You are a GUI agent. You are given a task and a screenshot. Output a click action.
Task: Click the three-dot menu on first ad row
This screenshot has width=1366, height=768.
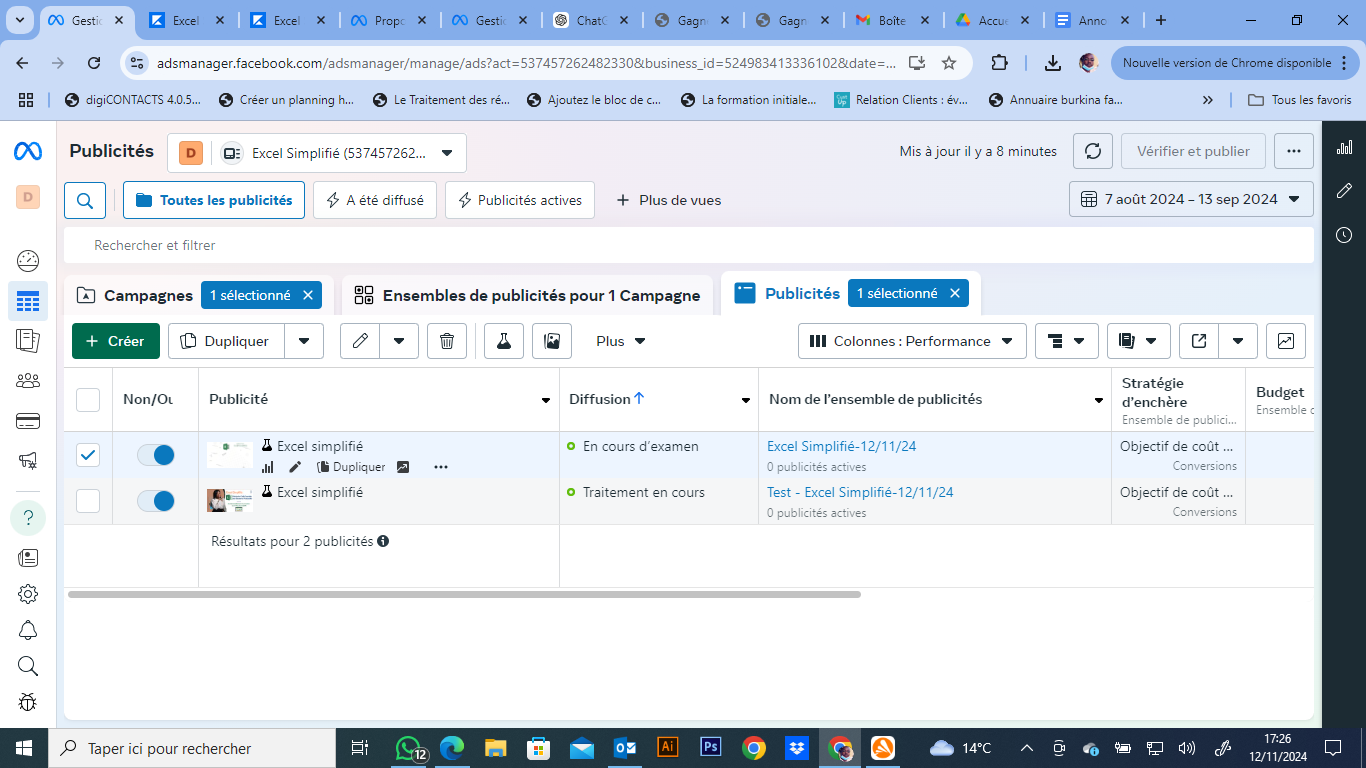pos(441,467)
